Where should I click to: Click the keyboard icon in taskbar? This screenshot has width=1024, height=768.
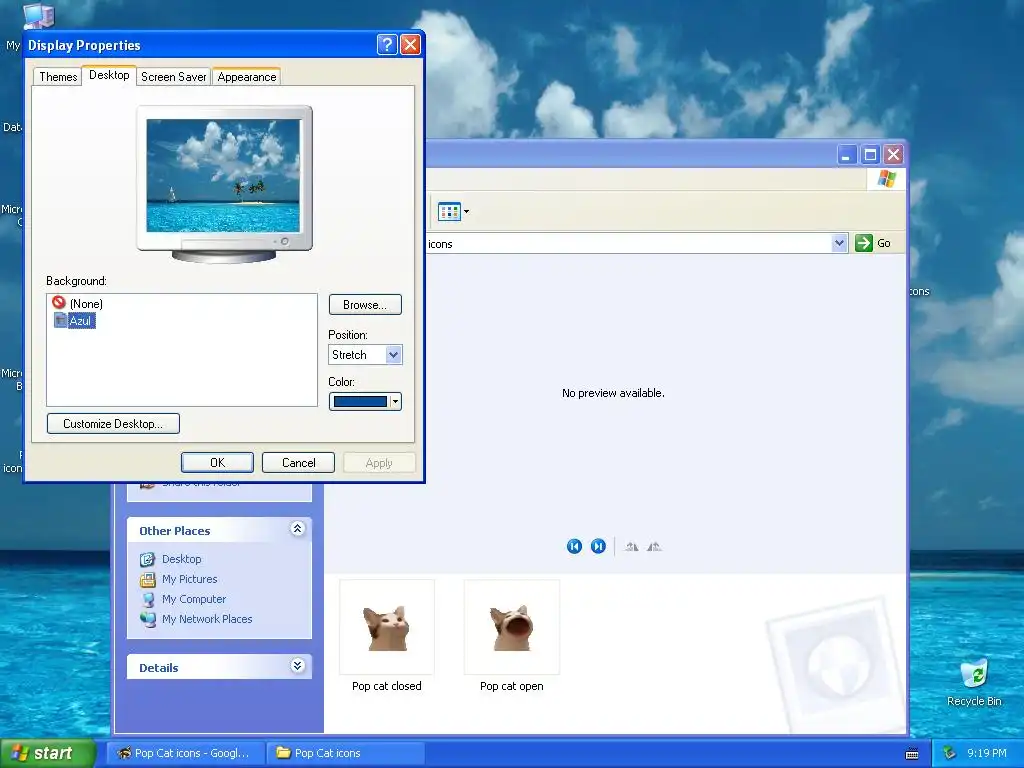coord(912,754)
